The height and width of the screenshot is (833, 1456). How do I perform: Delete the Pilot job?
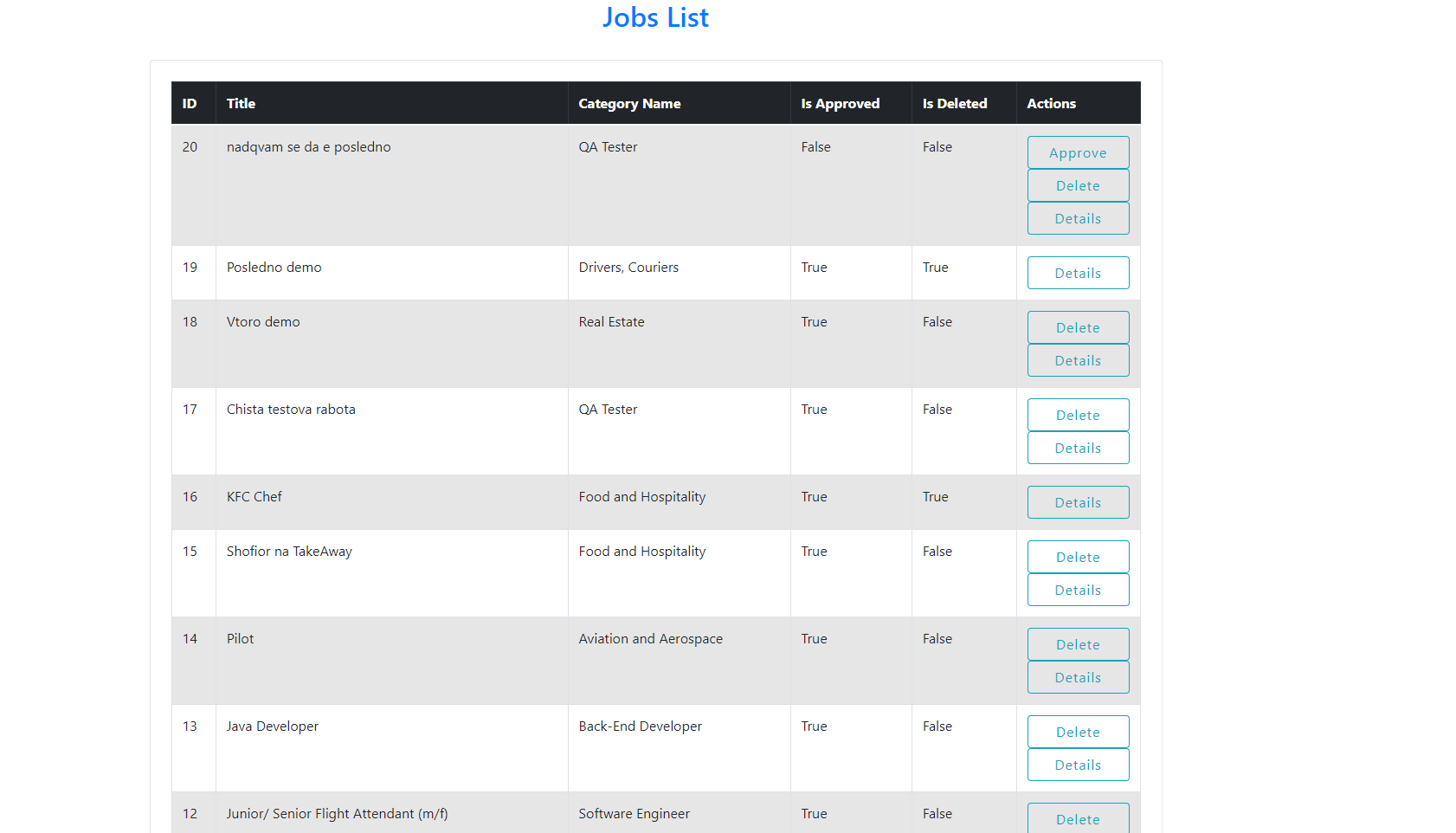tap(1078, 643)
